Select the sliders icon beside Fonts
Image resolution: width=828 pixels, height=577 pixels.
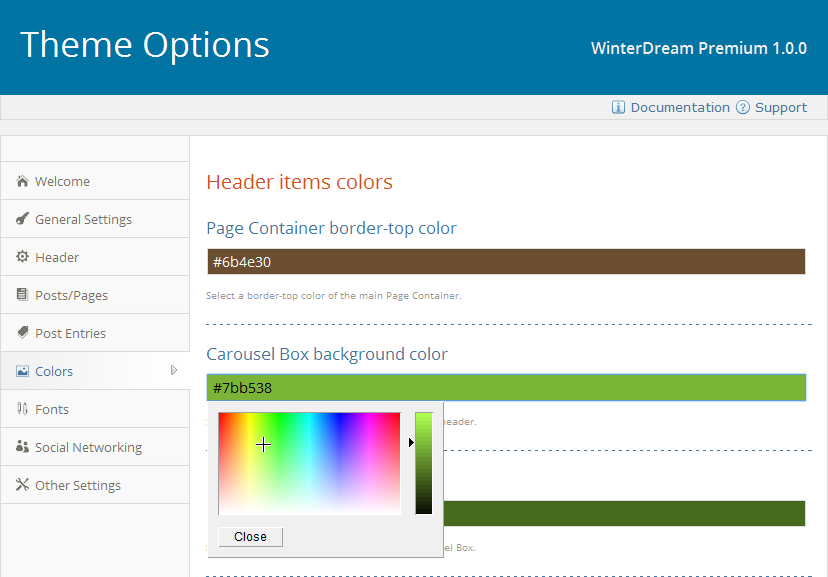pyautogui.click(x=22, y=409)
